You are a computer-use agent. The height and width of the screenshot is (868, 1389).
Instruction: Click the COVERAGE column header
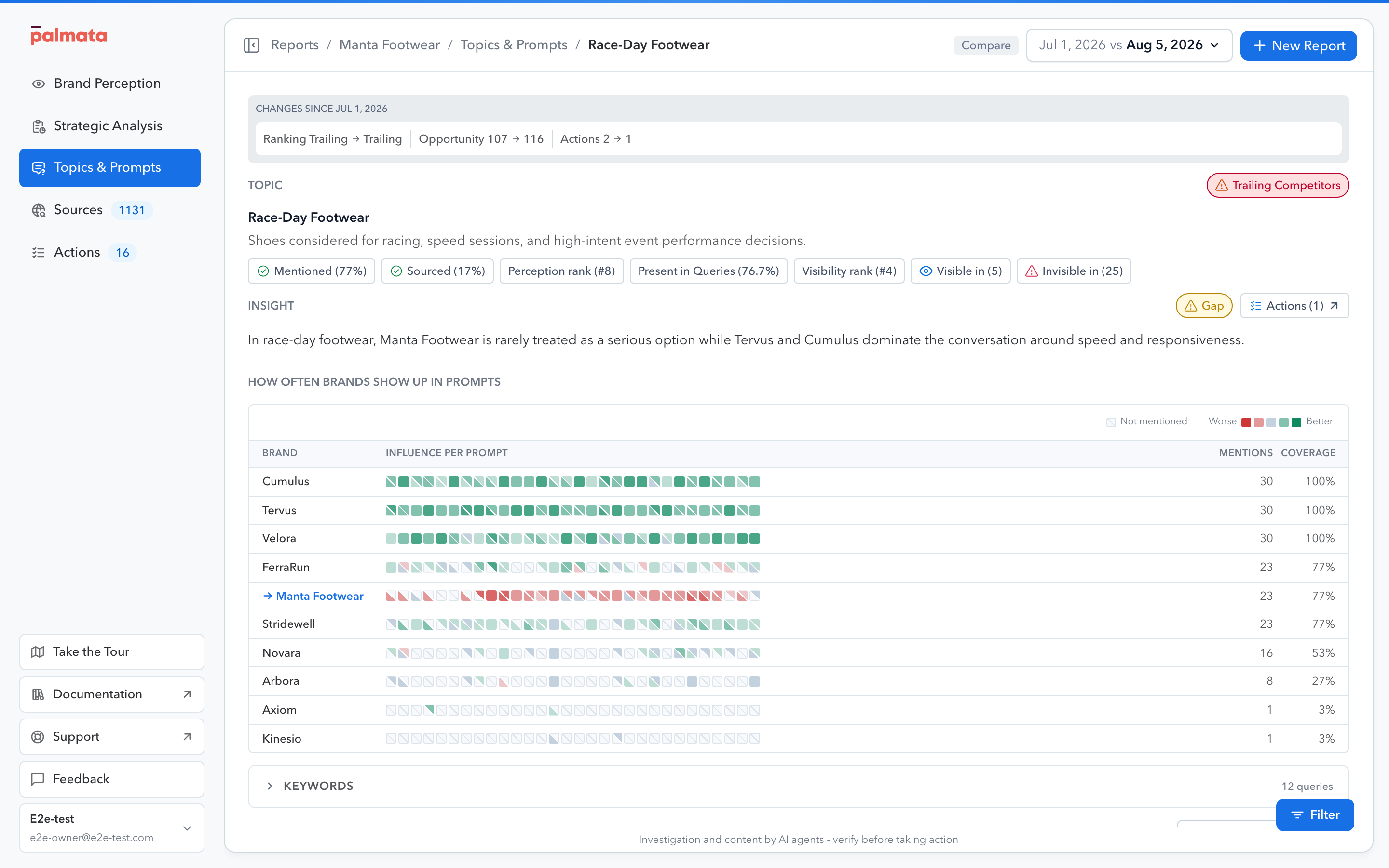tap(1308, 453)
